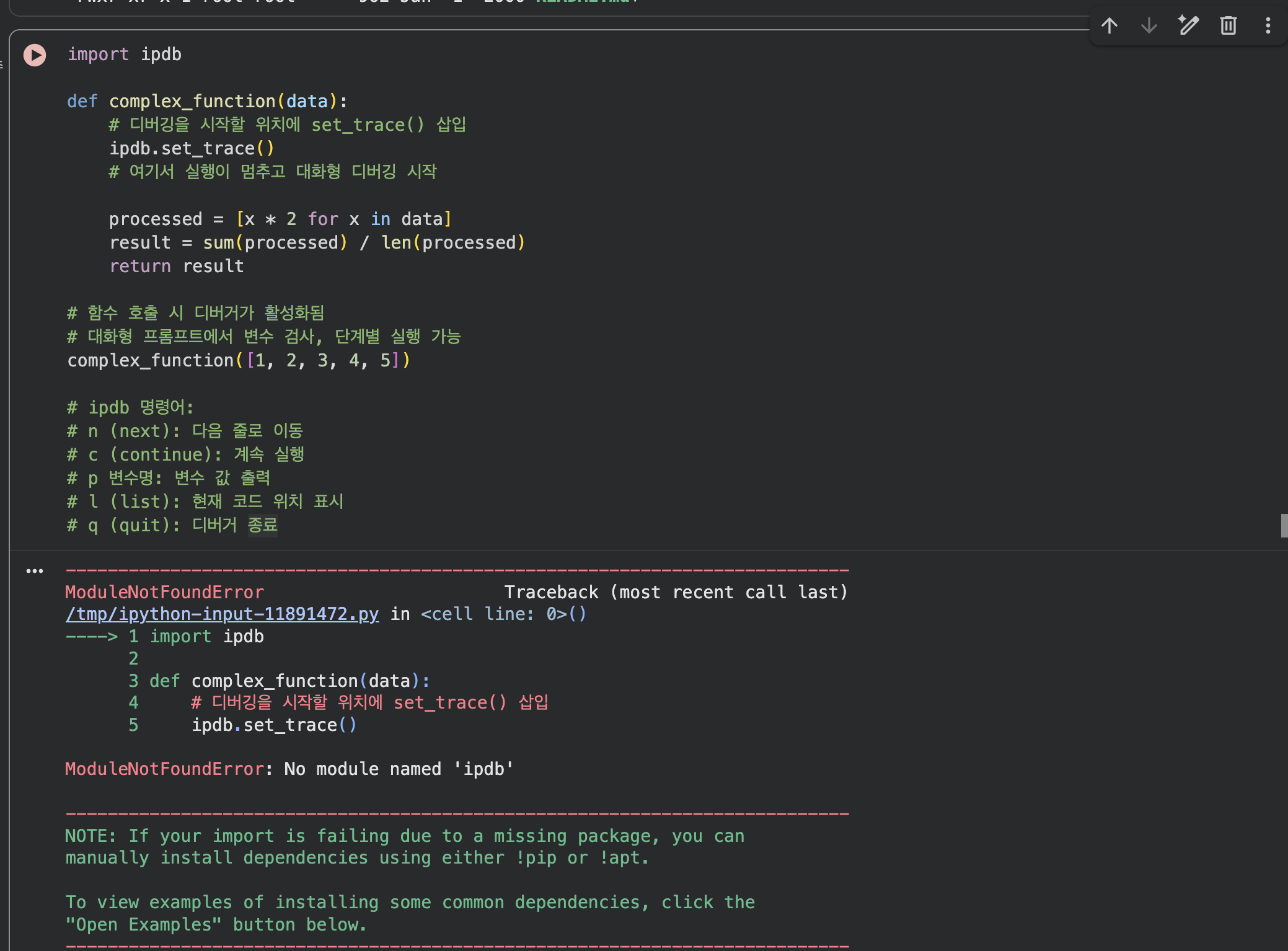Click traceback line '----> 1 import ipdb'

pyautogui.click(x=165, y=636)
